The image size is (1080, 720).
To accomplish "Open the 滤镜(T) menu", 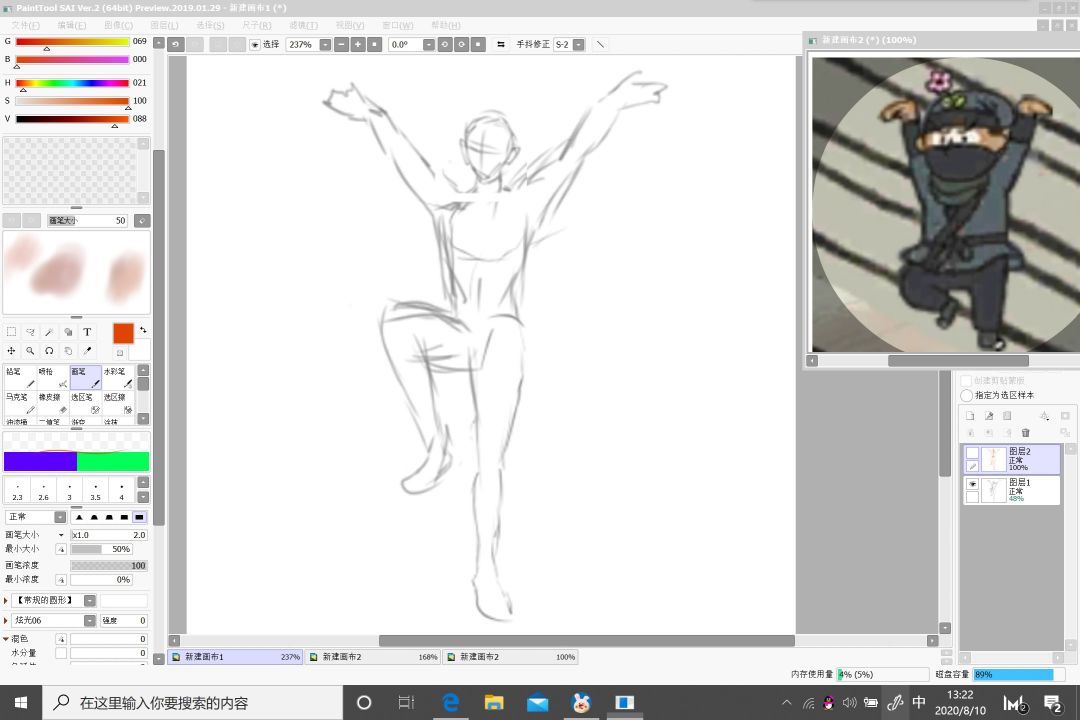I will tap(304, 25).
